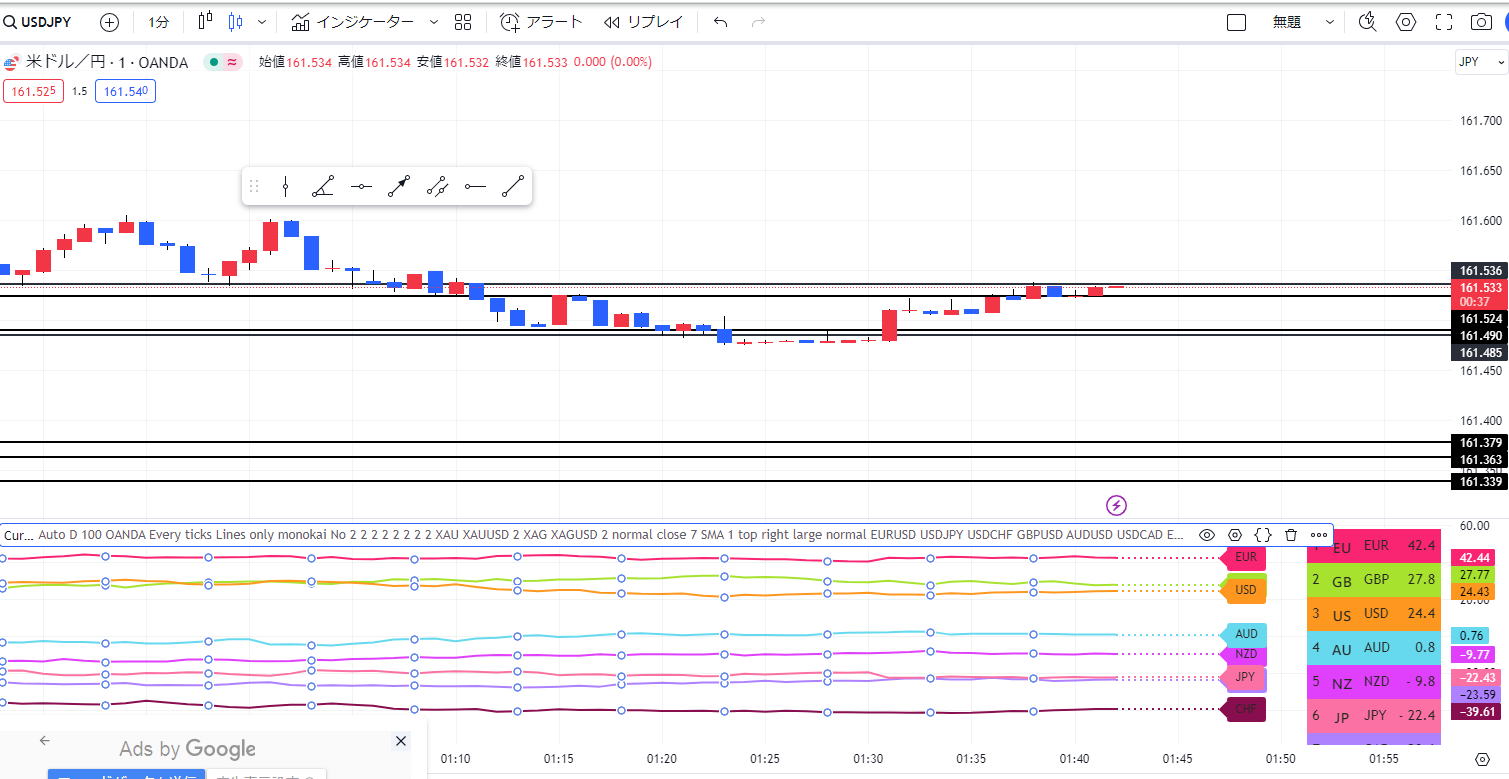Click the layout select square icon
Screen dimensions: 1509x779
[x=1236, y=22]
